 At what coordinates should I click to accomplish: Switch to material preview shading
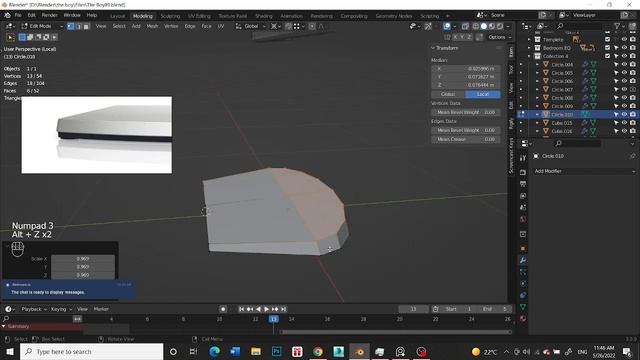(492, 26)
